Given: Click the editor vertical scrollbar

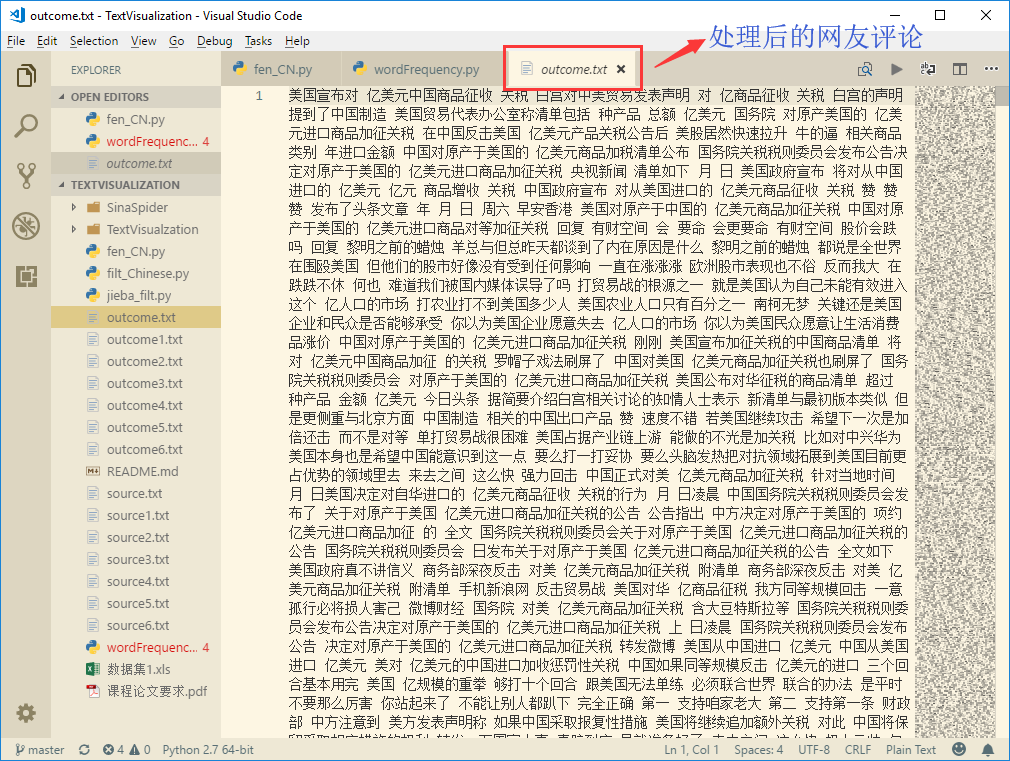Looking at the screenshot, I should [1002, 412].
